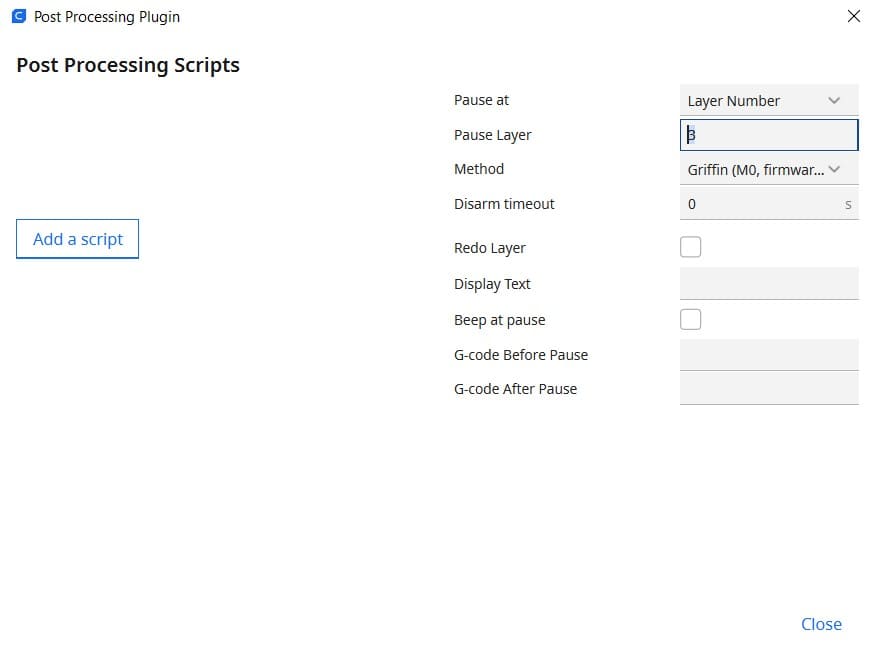This screenshot has height=655, width=872.
Task: Toggle the Beep at pause checkbox
Action: pyautogui.click(x=690, y=320)
